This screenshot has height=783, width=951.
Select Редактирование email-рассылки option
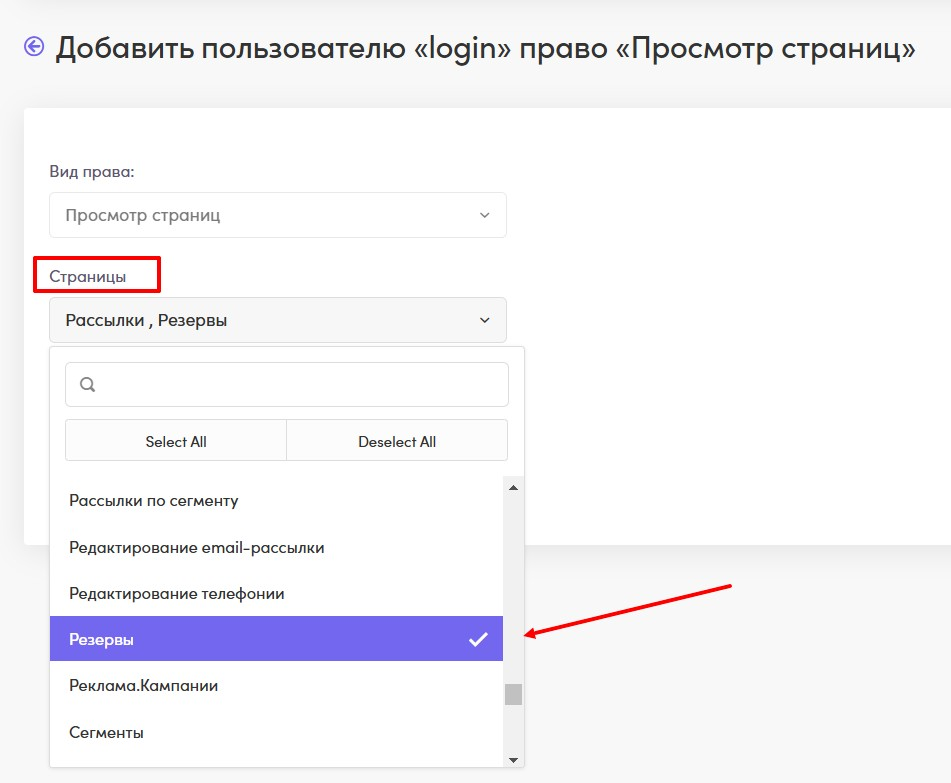point(277,548)
